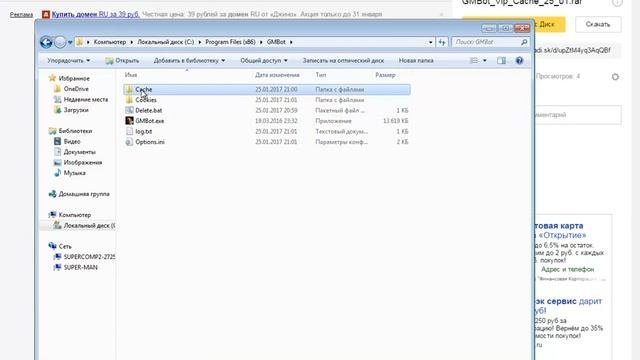Open SUPERCOMP2 network computer
This screenshot has width=640, height=360.
89,257
